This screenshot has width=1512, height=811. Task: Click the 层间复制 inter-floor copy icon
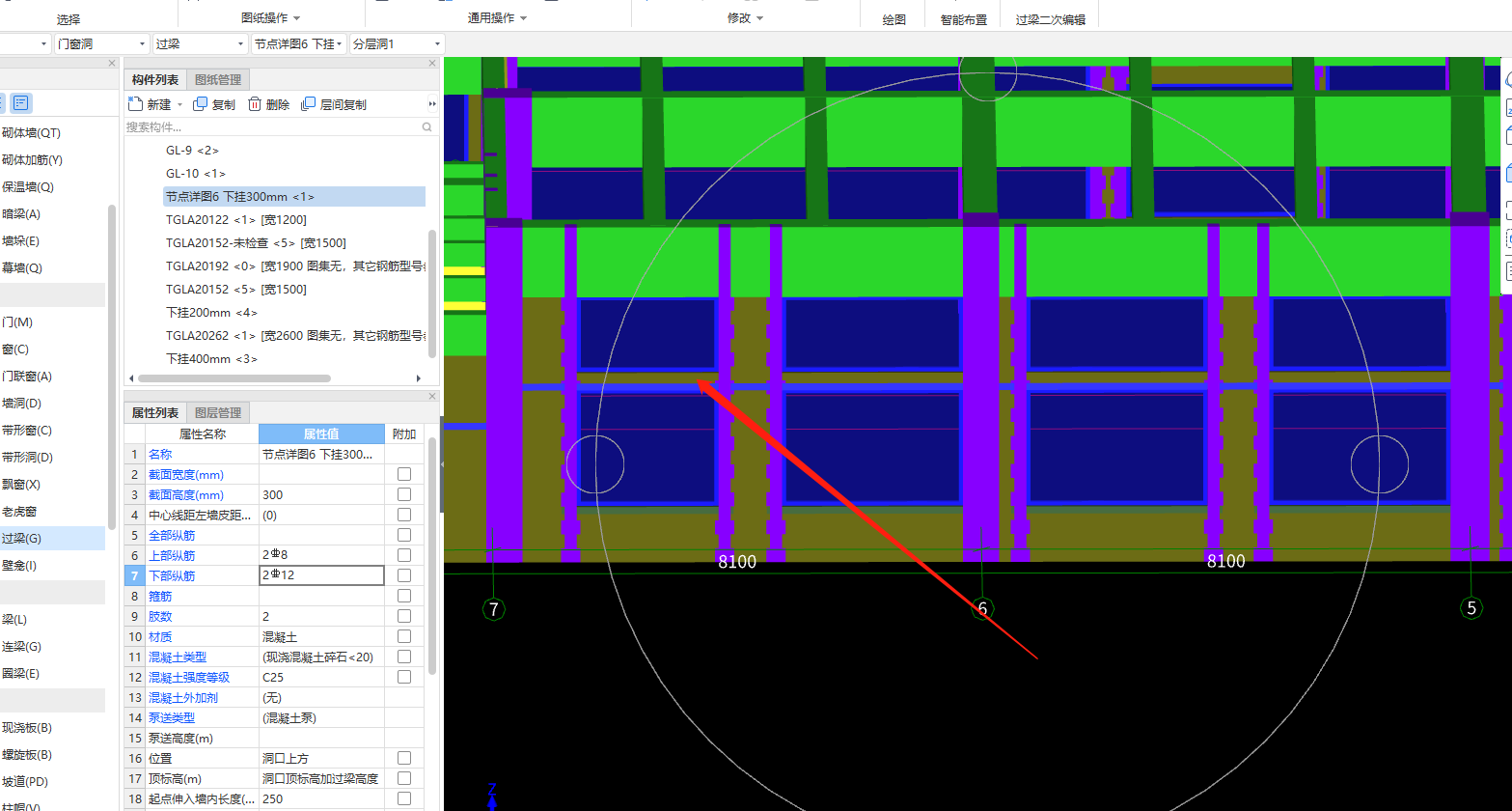(309, 104)
